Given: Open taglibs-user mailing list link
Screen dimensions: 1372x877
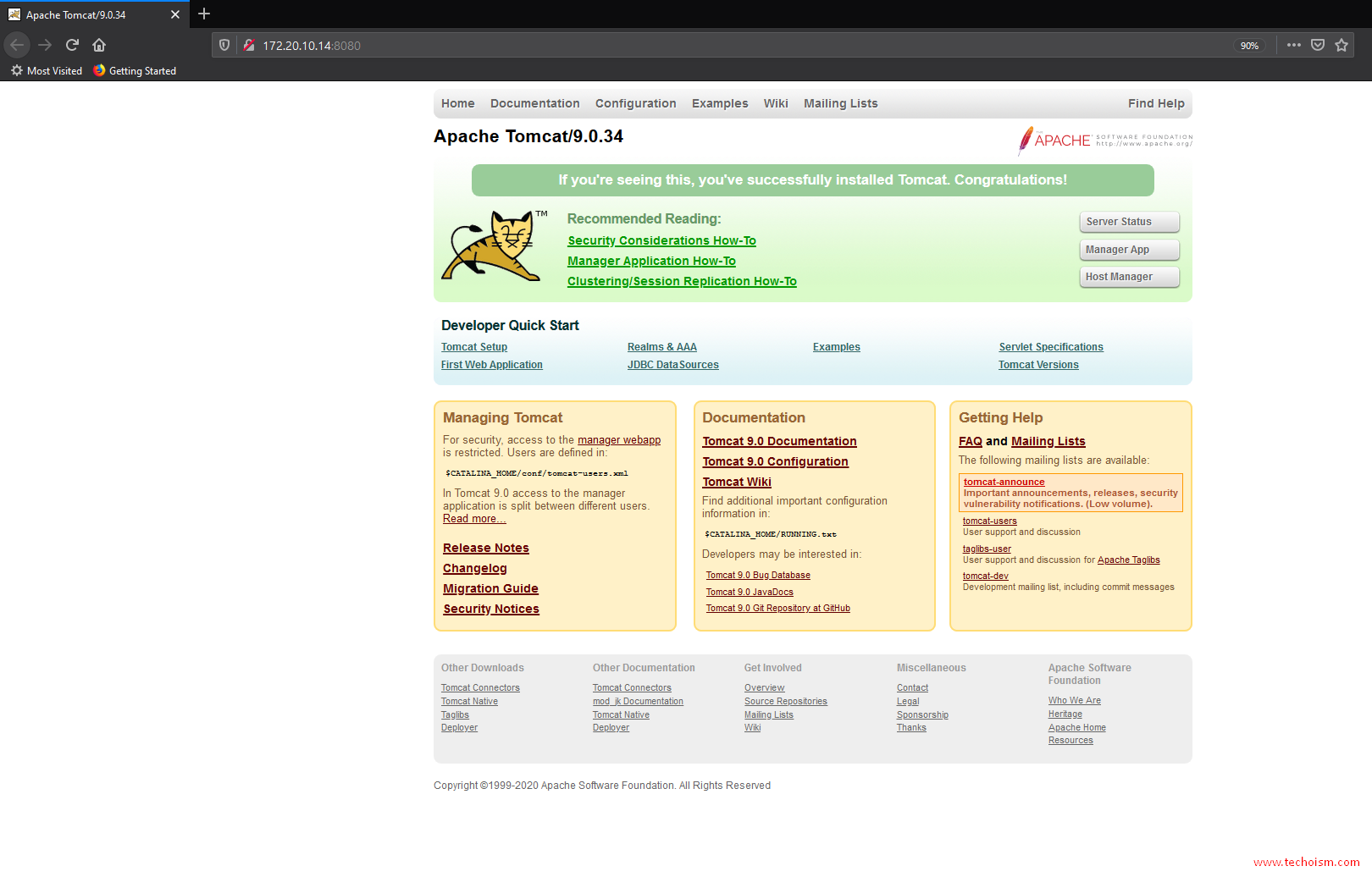Looking at the screenshot, I should tap(987, 549).
